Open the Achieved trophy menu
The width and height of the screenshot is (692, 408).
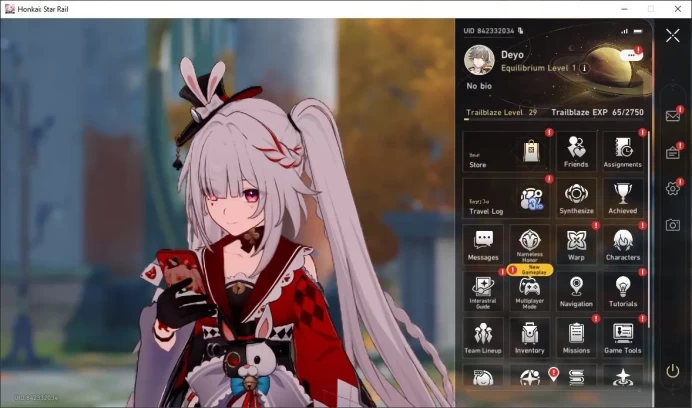[x=622, y=198]
